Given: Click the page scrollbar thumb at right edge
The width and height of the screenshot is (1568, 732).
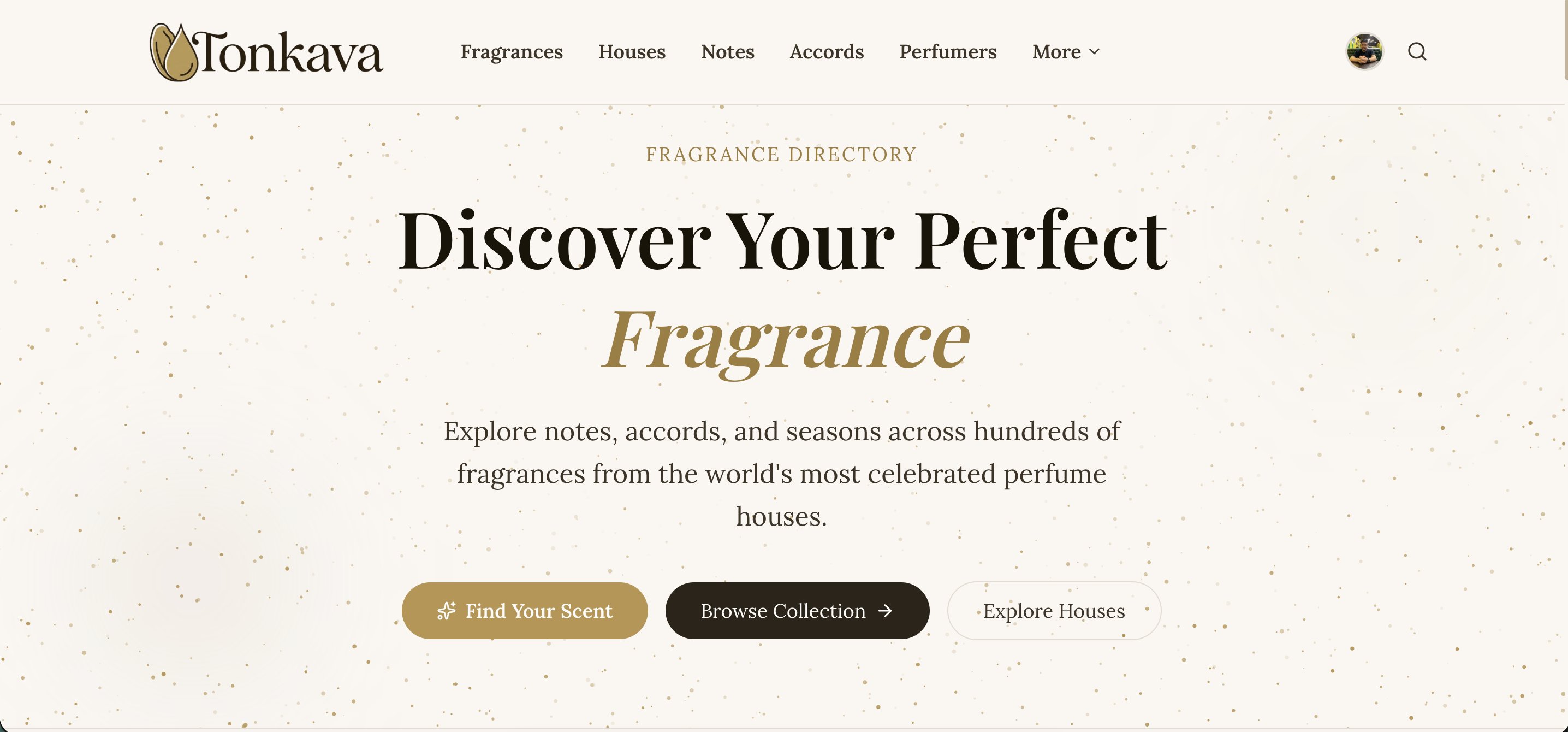Looking at the screenshot, I should click(1565, 39).
